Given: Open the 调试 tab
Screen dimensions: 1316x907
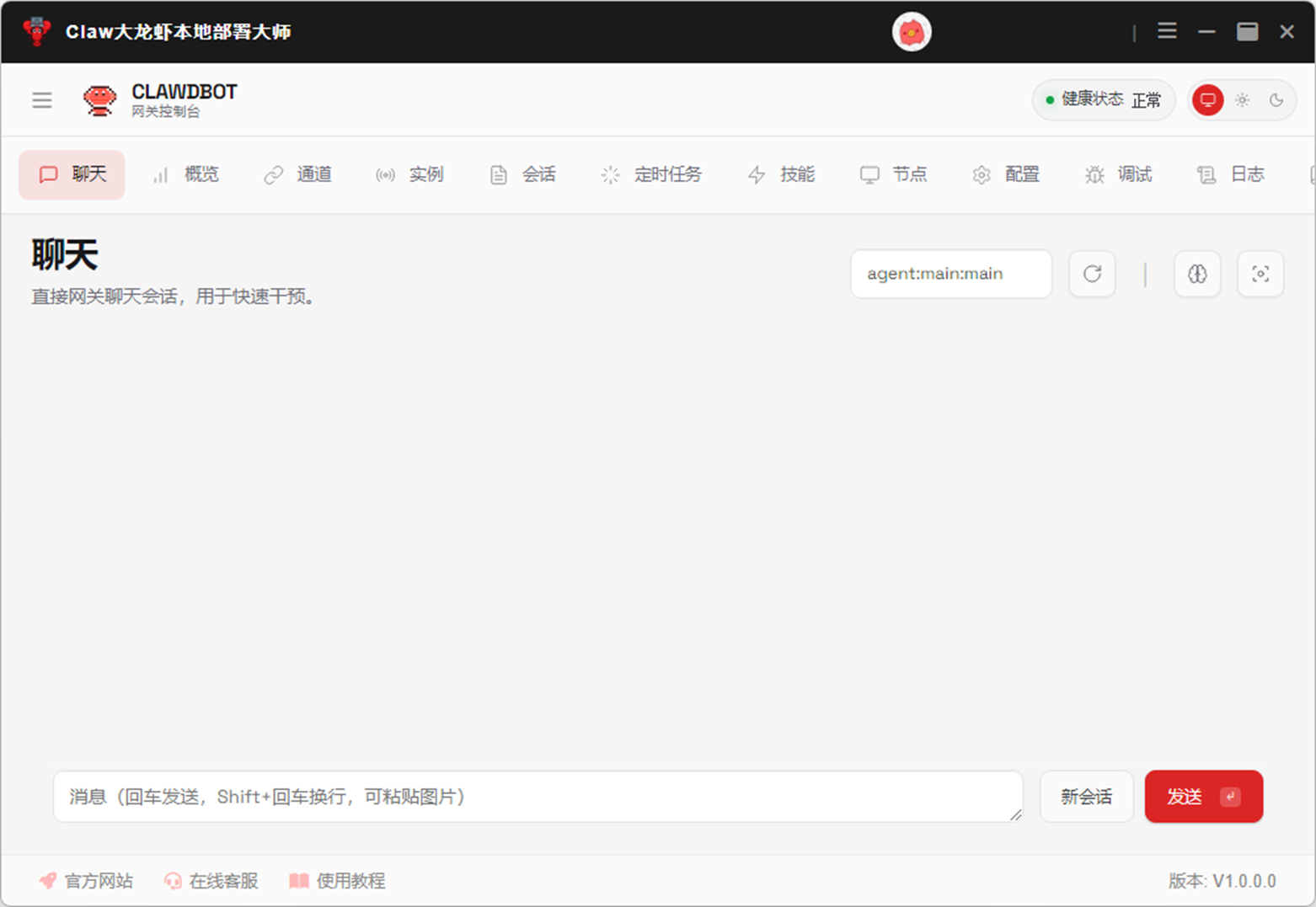Looking at the screenshot, I should pyautogui.click(x=1119, y=174).
